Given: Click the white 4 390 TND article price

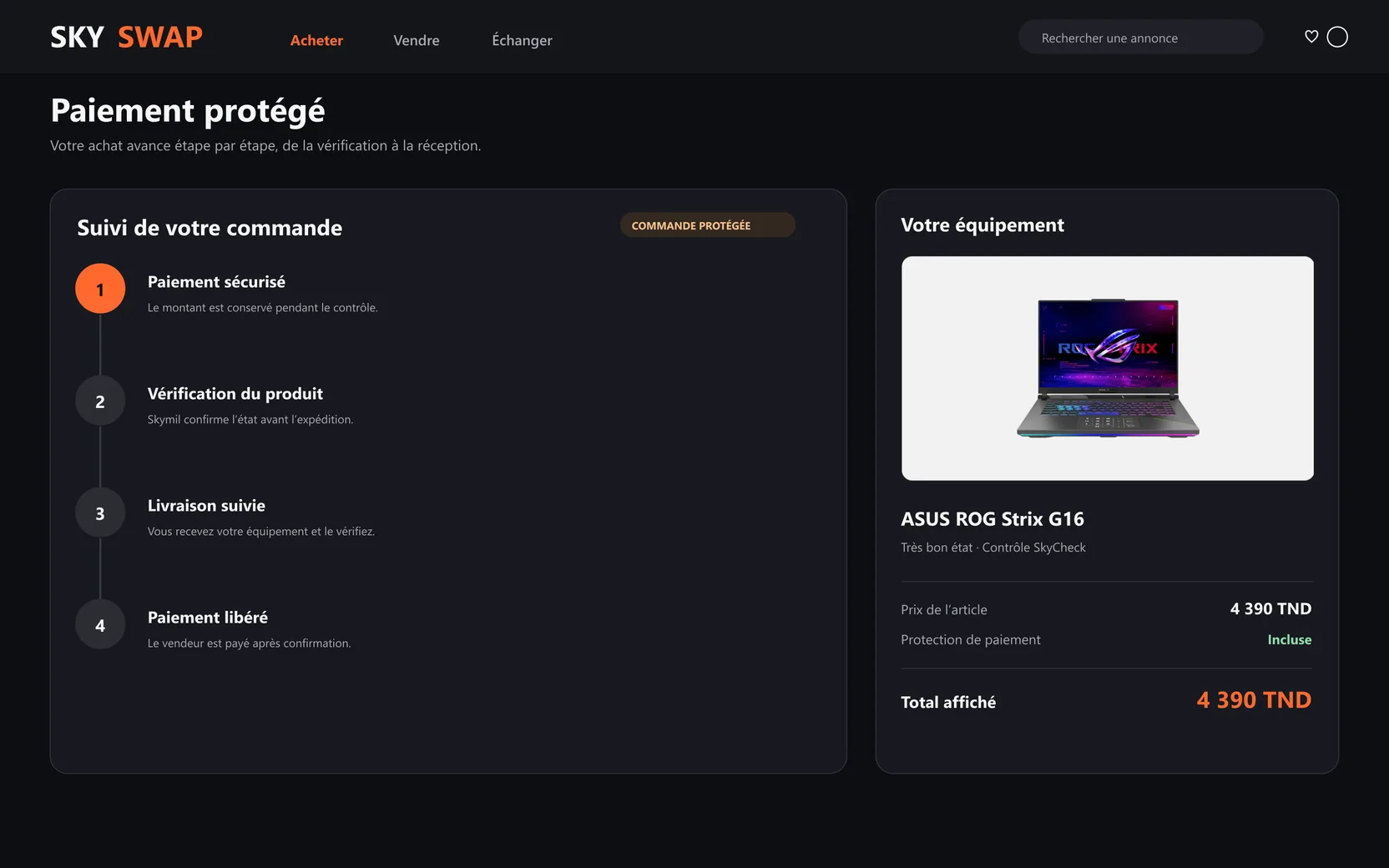Looking at the screenshot, I should pos(1270,609).
